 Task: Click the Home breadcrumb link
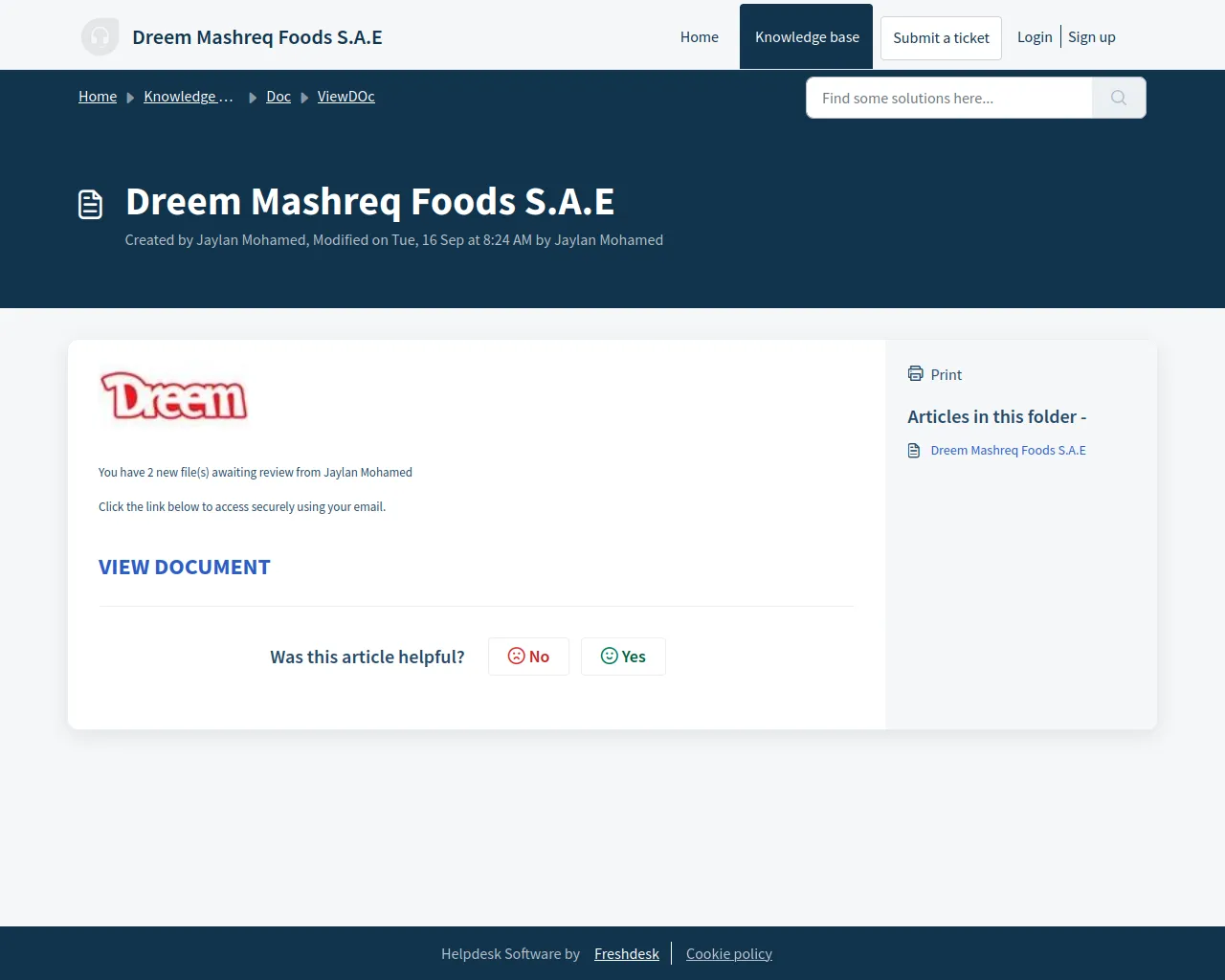tap(98, 97)
